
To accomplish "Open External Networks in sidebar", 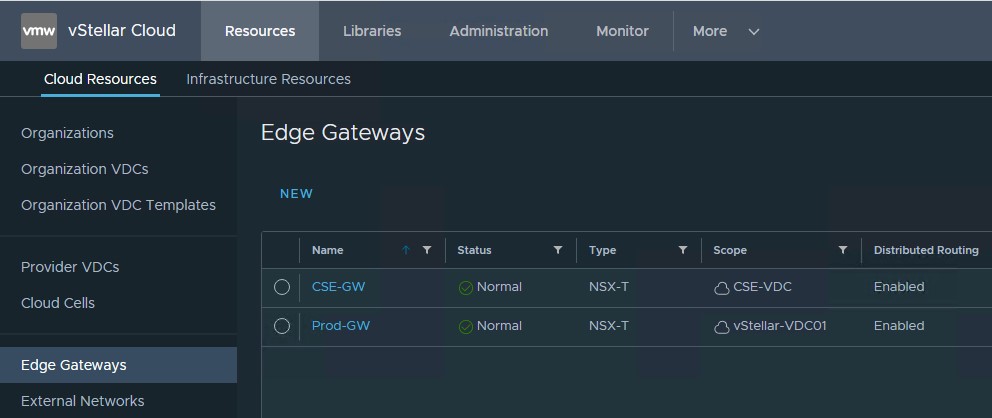I will click(82, 401).
